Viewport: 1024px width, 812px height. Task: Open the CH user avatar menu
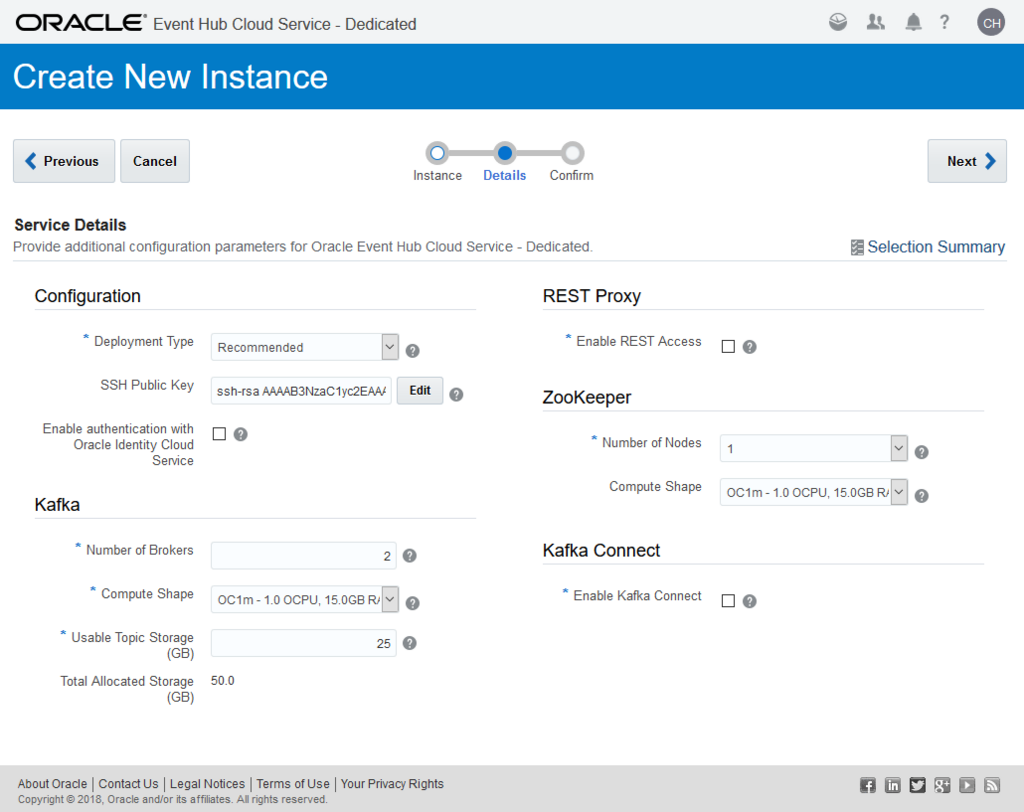991,23
